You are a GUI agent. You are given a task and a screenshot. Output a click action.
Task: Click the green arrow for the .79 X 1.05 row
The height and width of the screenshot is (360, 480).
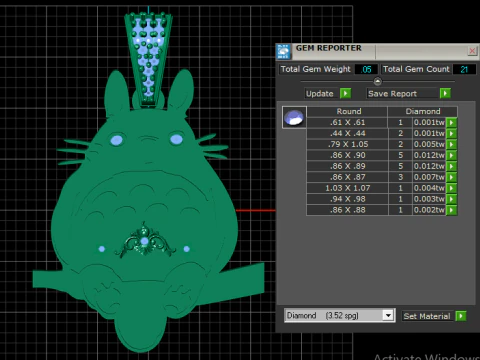point(452,144)
